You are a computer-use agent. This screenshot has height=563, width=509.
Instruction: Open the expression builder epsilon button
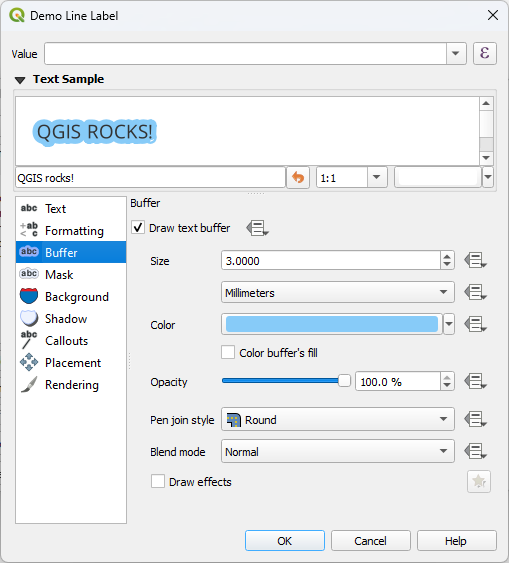click(485, 53)
